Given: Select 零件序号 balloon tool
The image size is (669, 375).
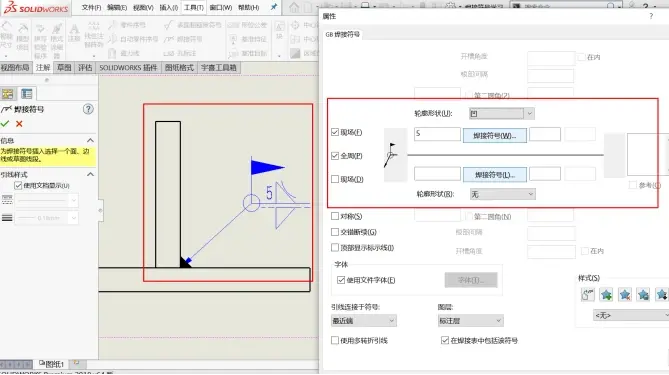Looking at the screenshot, I should (127, 25).
